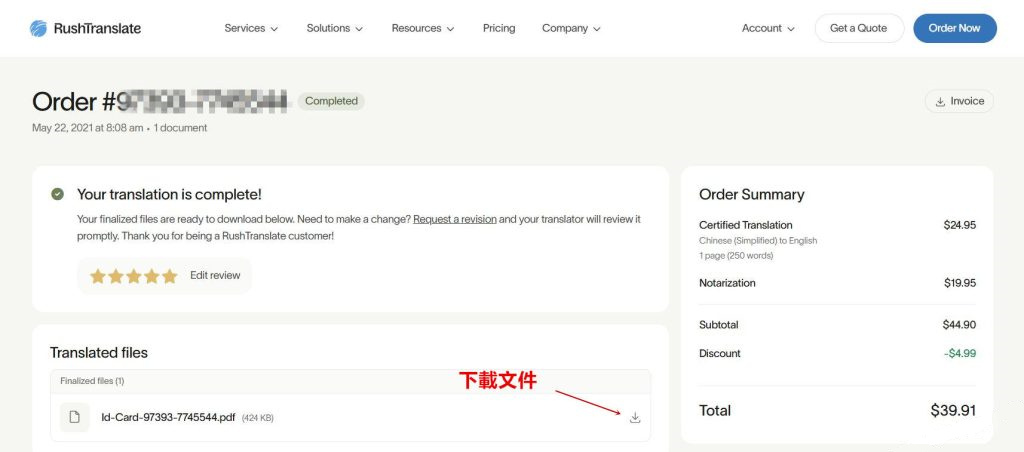Download the order Invoice

[x=959, y=101]
